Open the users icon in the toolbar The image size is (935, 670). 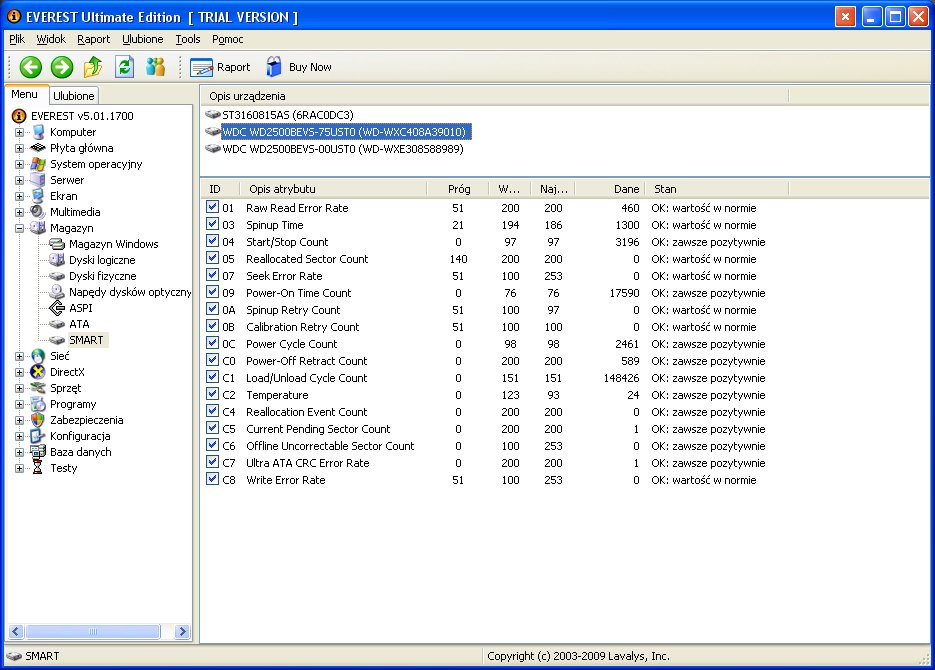tap(156, 67)
